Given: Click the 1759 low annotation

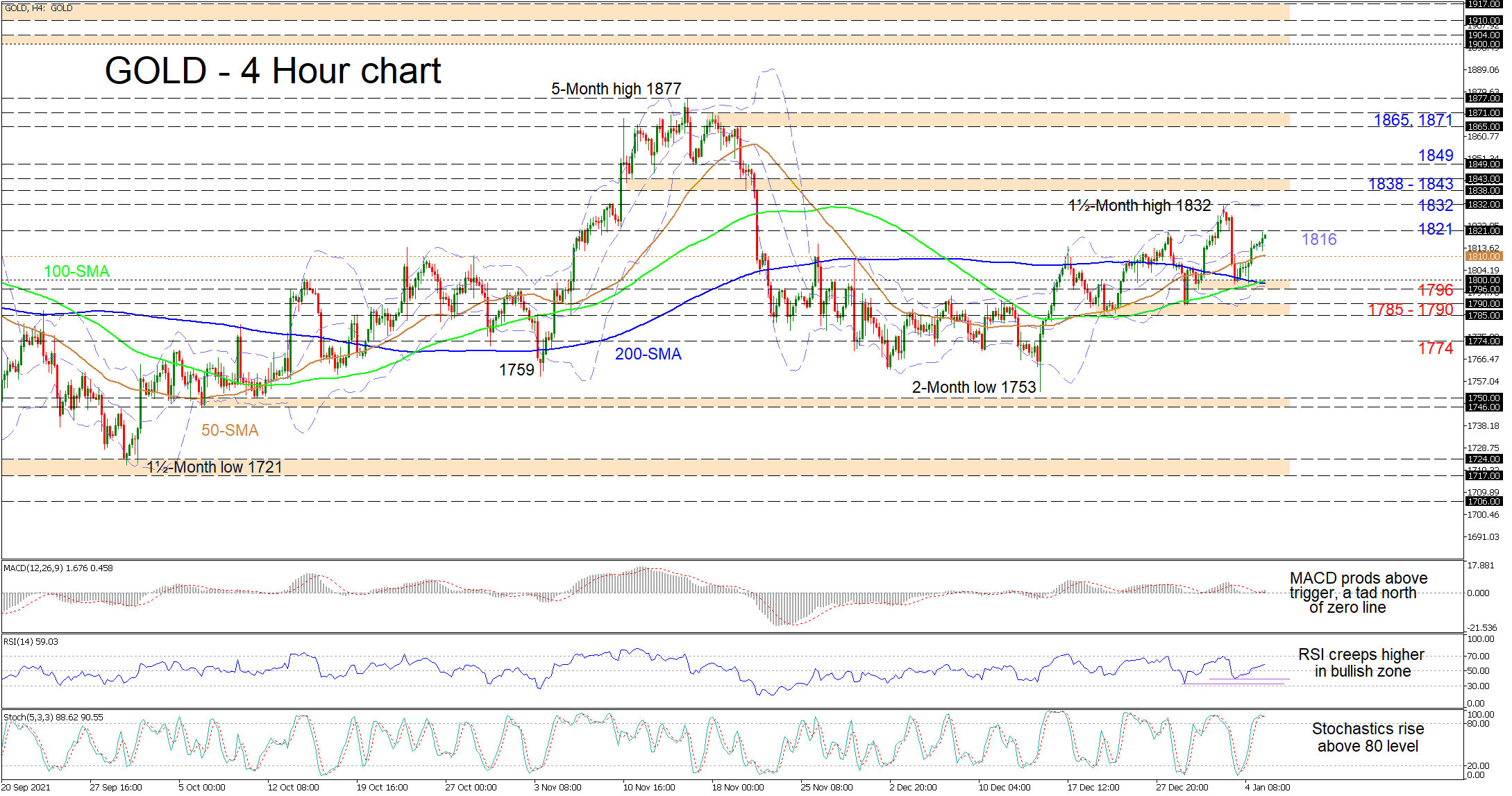Looking at the screenshot, I should (x=516, y=370).
